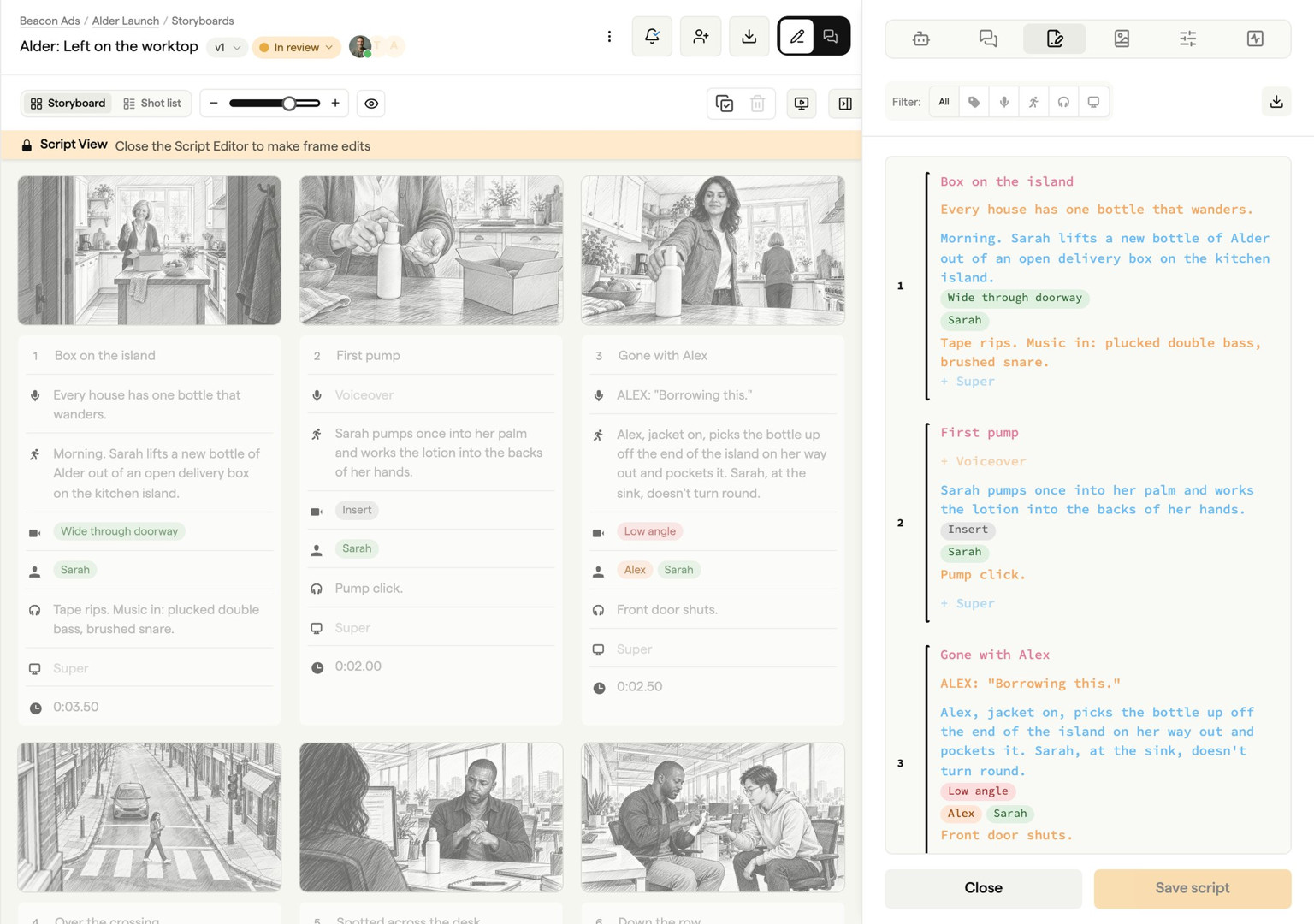
Task: Click the Save script button
Action: coord(1193,888)
